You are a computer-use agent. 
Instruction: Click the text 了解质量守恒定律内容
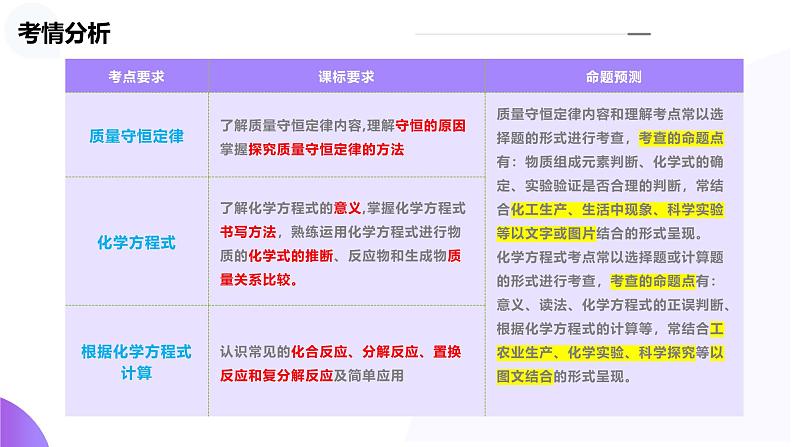tap(291, 126)
